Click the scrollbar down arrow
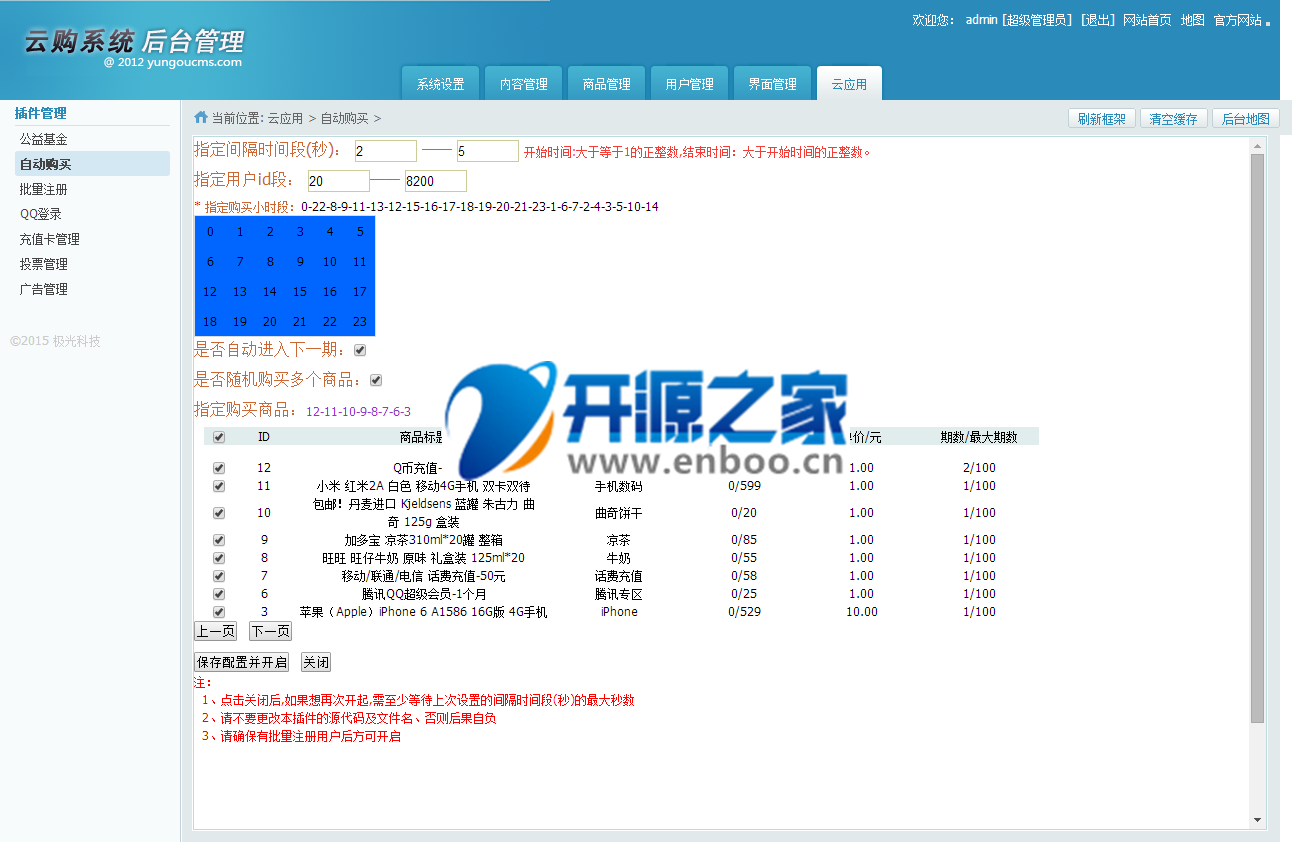The width and height of the screenshot is (1292, 842). 1258,820
